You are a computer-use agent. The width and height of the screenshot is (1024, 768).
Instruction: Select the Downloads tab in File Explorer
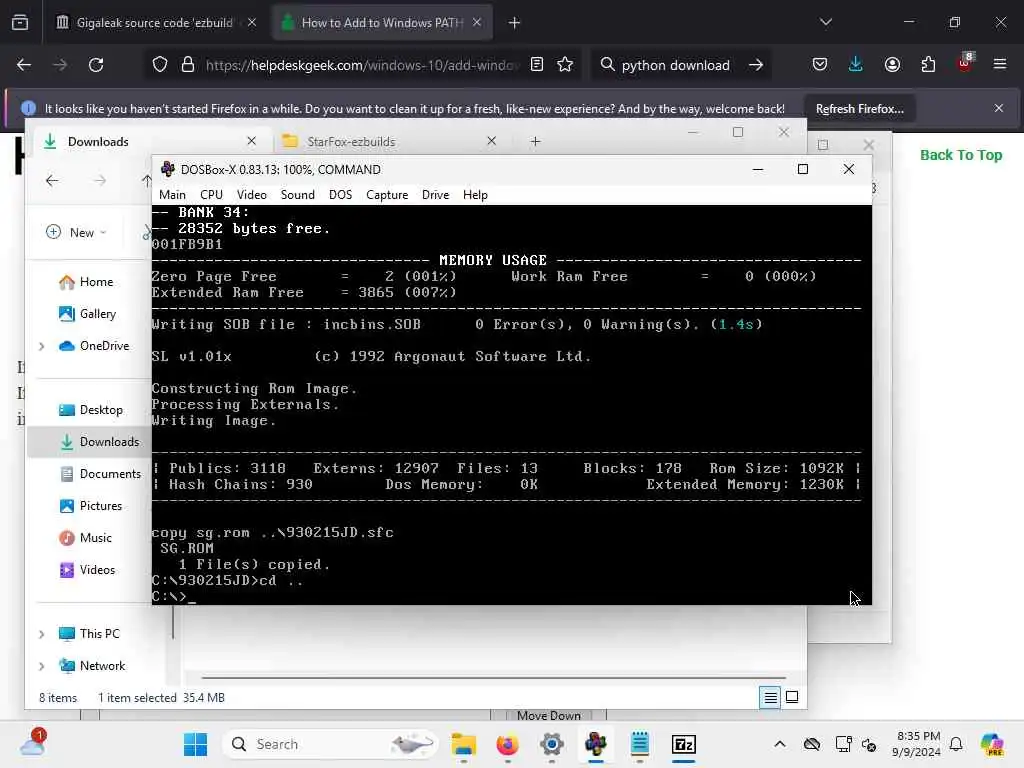coord(148,142)
